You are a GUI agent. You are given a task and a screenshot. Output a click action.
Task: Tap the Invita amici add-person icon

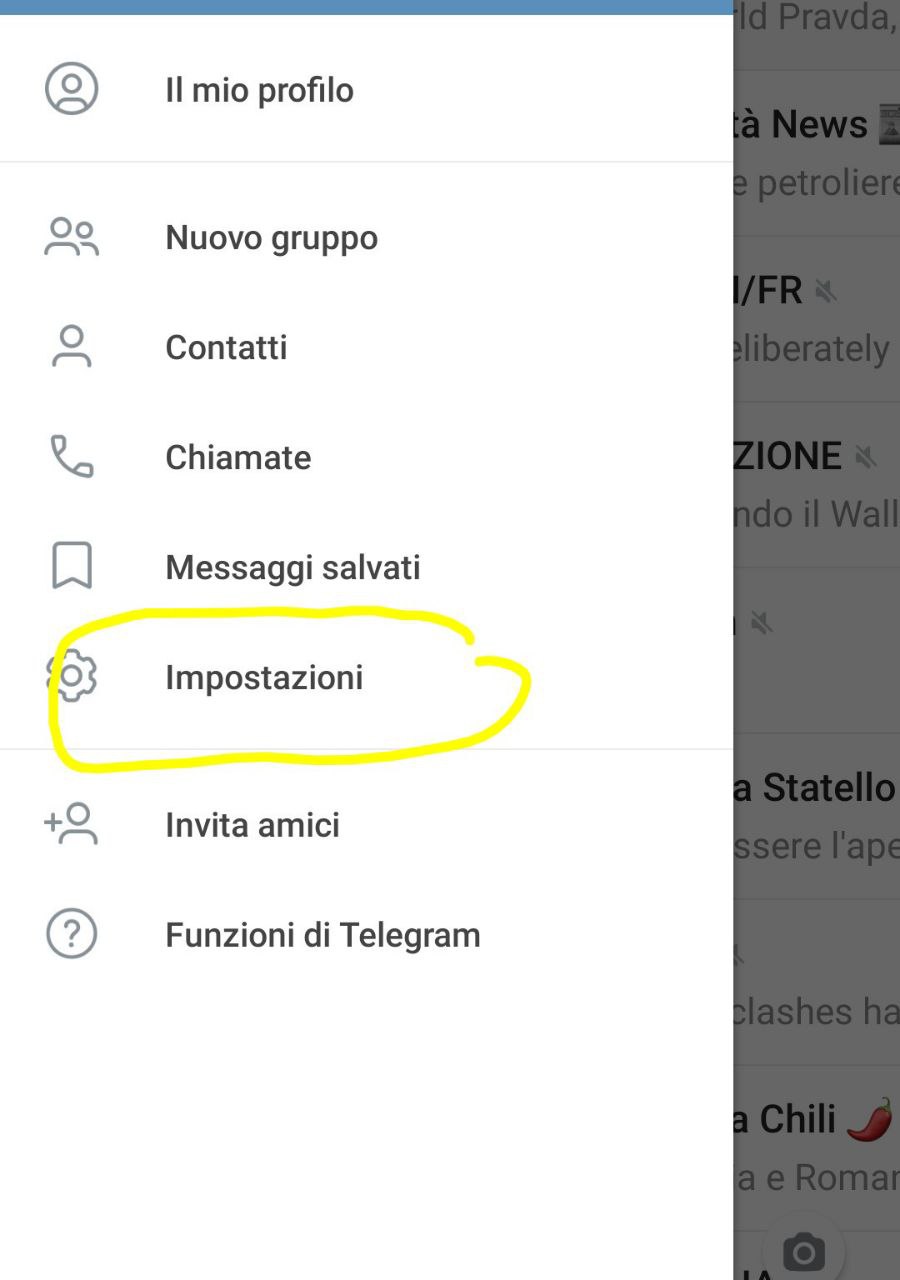click(x=72, y=825)
